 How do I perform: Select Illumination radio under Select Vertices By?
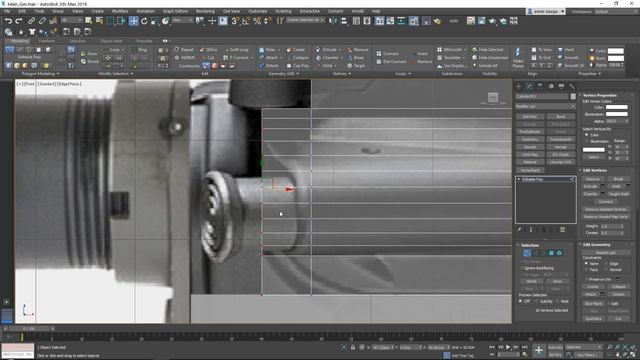pos(587,141)
